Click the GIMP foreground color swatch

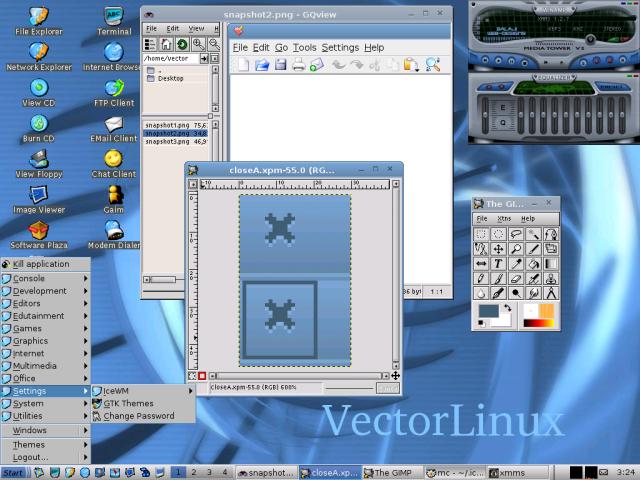click(488, 311)
